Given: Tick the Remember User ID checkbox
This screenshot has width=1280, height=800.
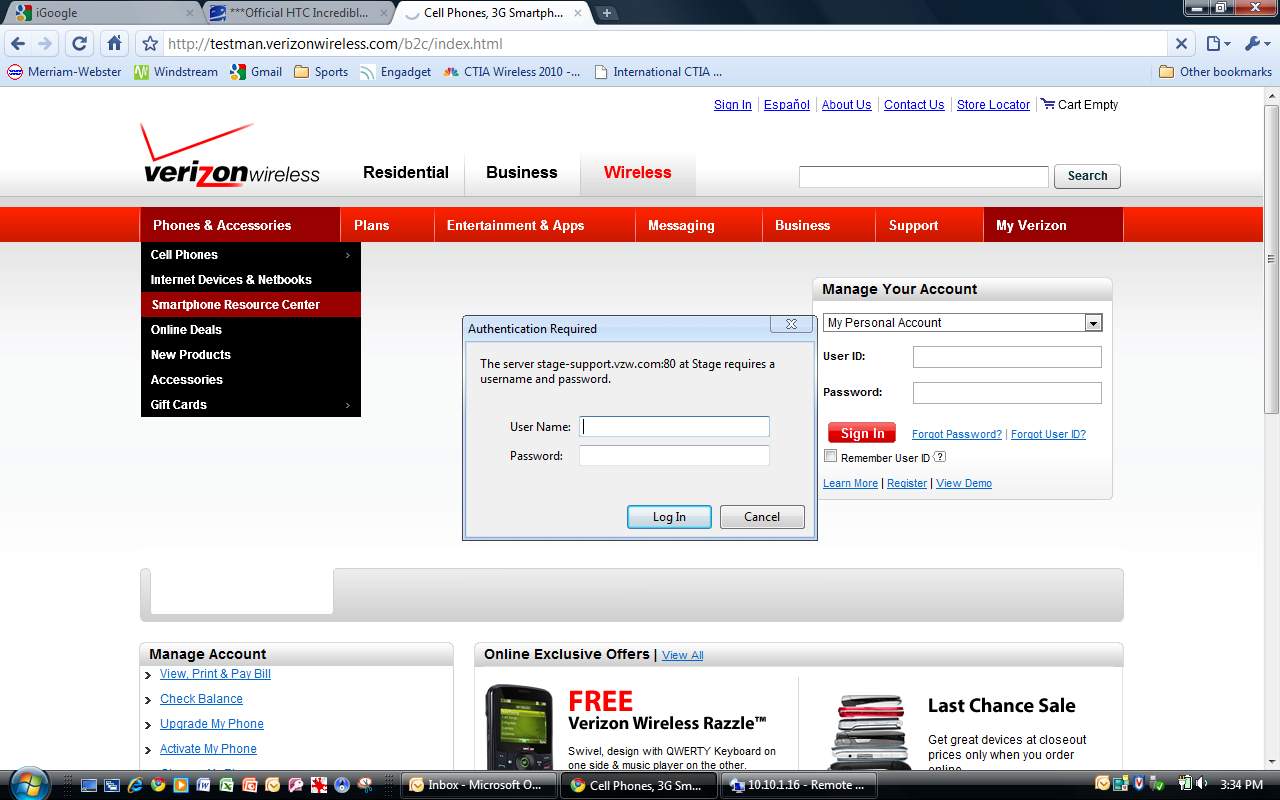Looking at the screenshot, I should tap(830, 456).
